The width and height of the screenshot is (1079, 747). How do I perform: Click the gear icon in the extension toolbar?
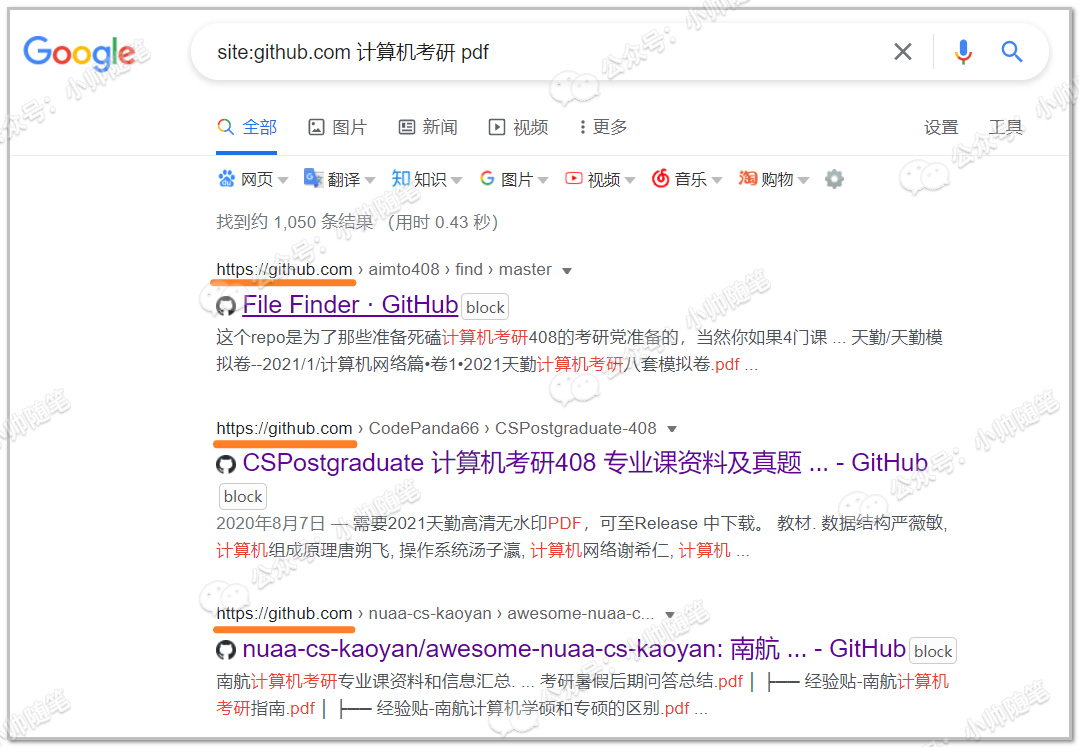point(834,180)
